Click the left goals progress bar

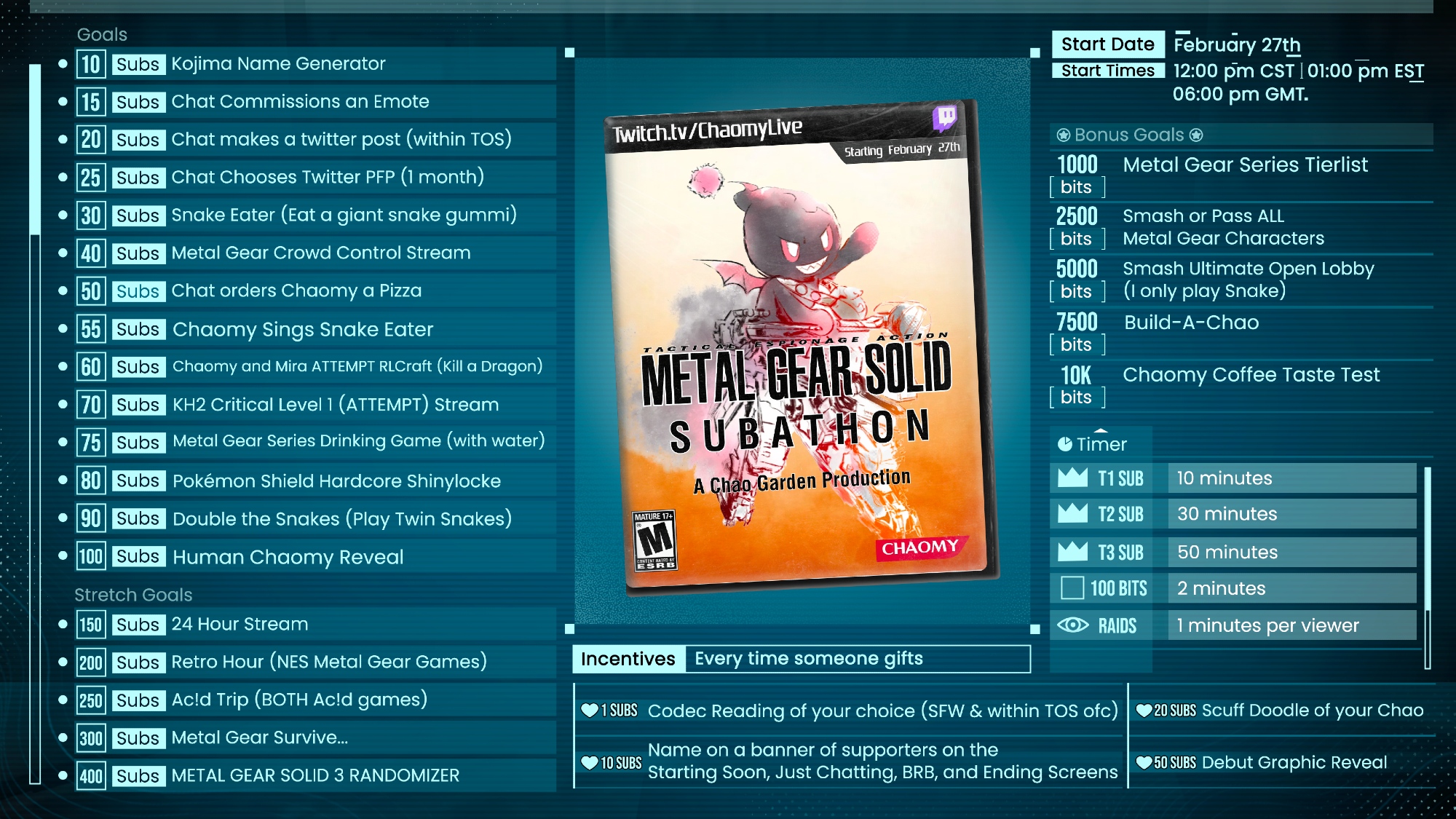34,422
